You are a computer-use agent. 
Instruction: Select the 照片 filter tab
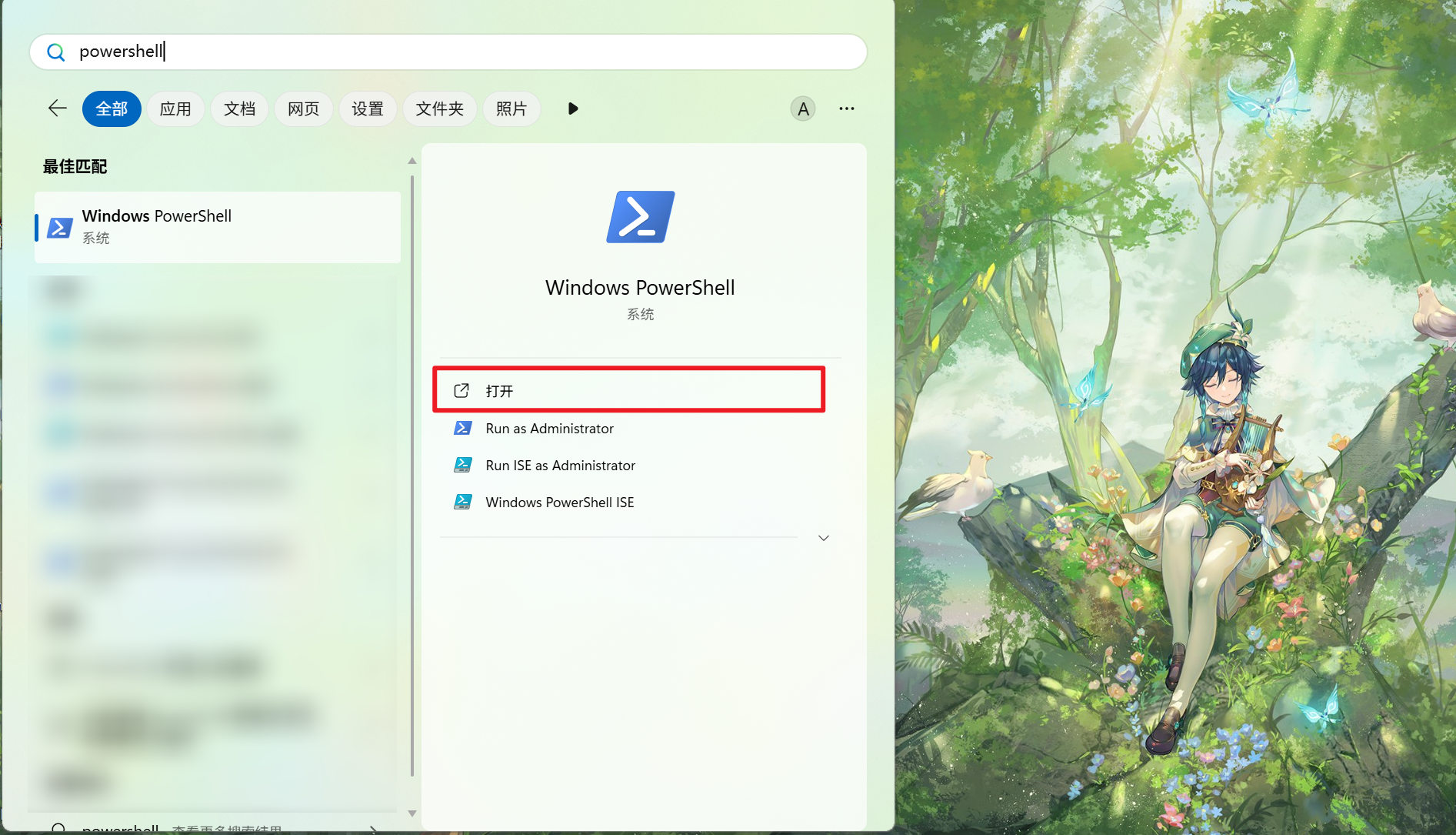tap(511, 109)
